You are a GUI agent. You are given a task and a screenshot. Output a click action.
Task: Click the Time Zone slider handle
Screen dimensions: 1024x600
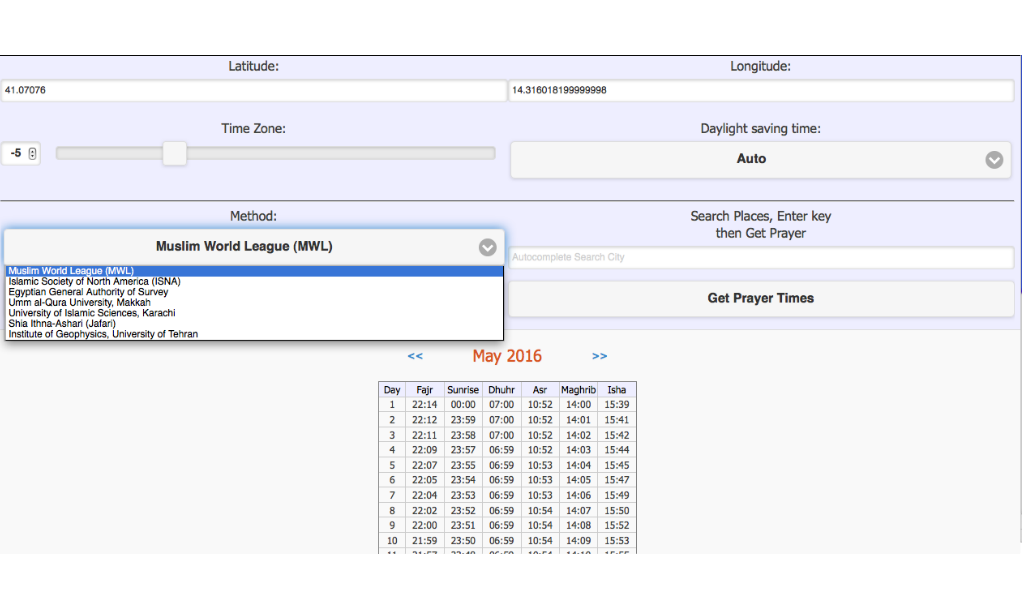pyautogui.click(x=175, y=153)
